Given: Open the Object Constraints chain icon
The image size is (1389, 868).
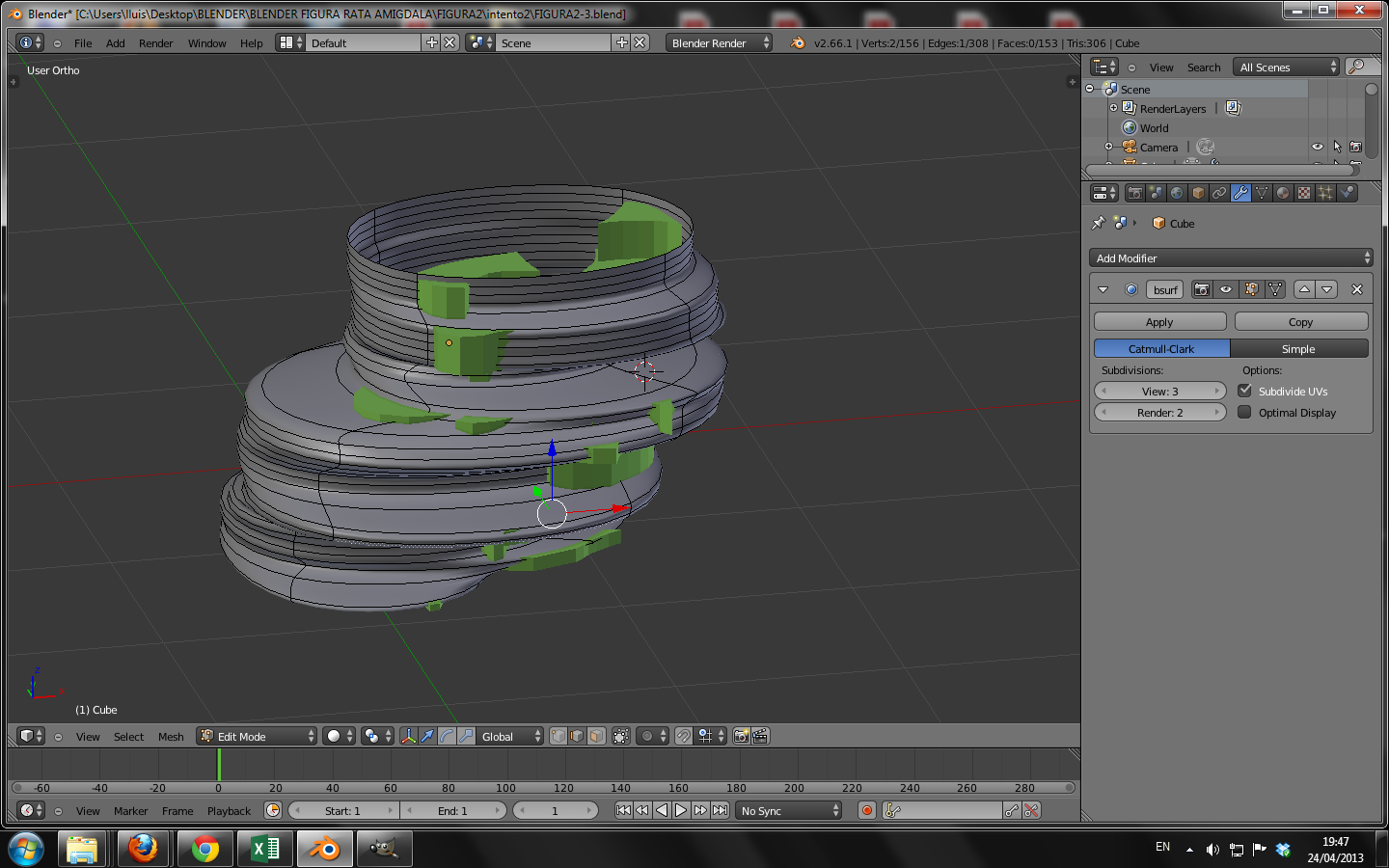Looking at the screenshot, I should [x=1219, y=194].
